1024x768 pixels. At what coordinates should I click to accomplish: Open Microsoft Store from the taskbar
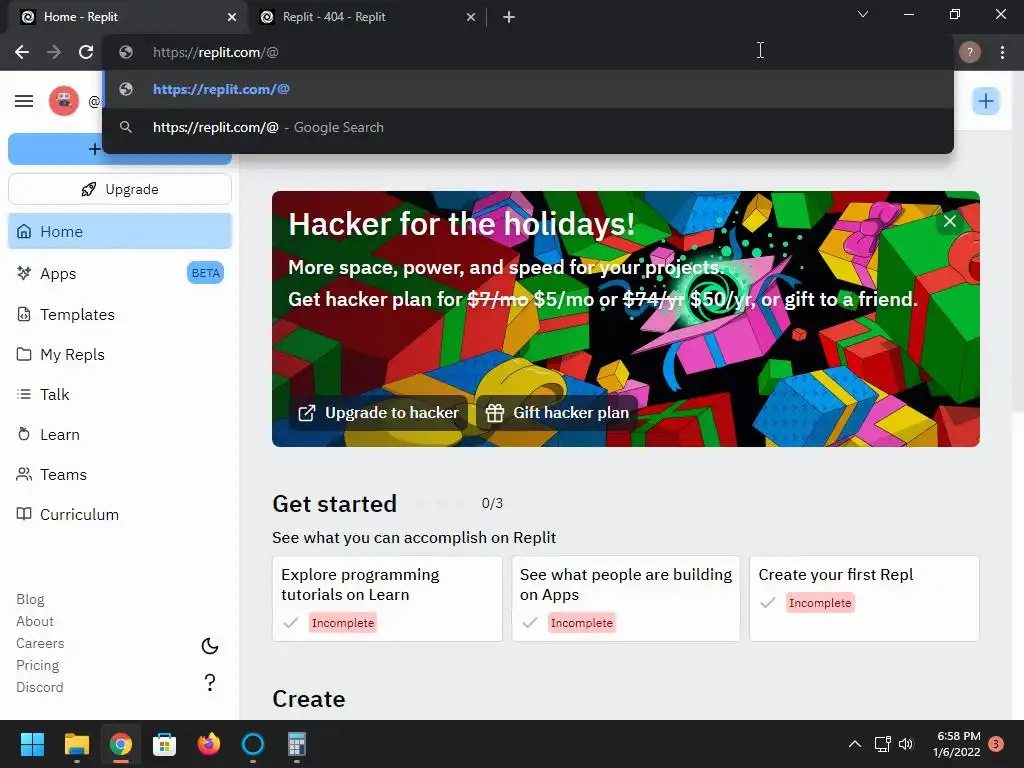164,744
